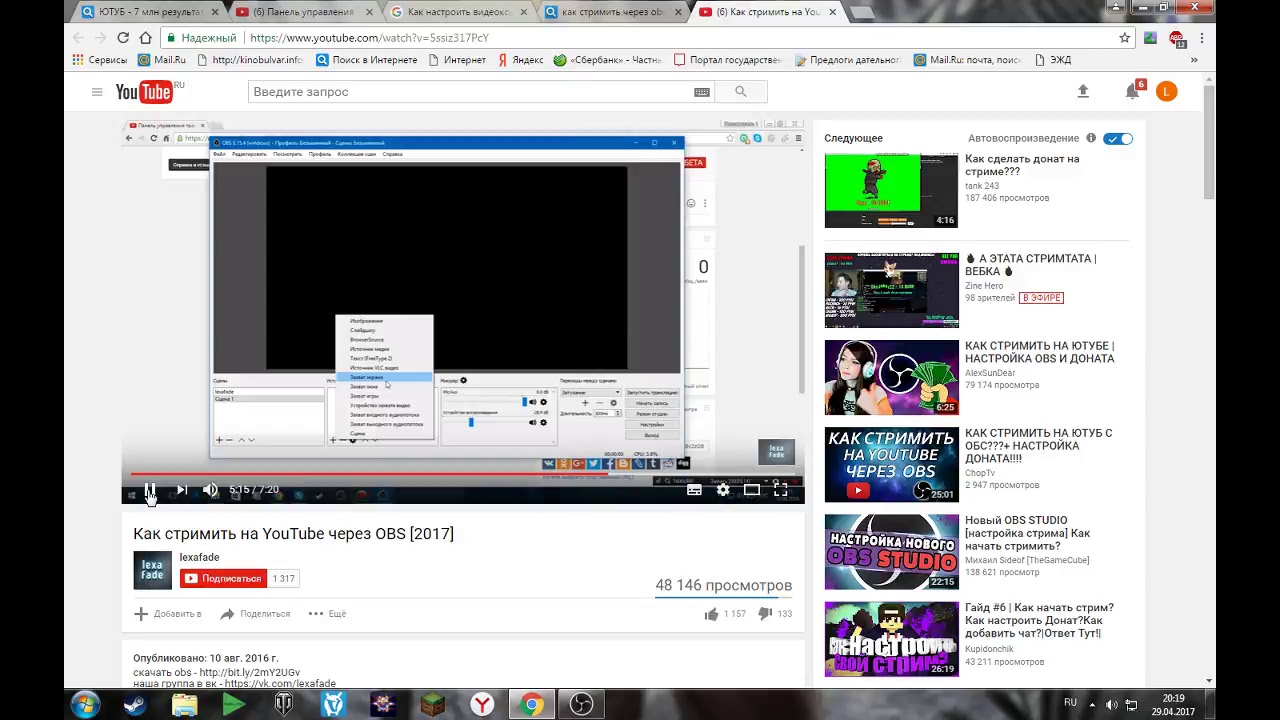Open the account avatar menu
The height and width of the screenshot is (720, 1280).
click(x=1166, y=92)
